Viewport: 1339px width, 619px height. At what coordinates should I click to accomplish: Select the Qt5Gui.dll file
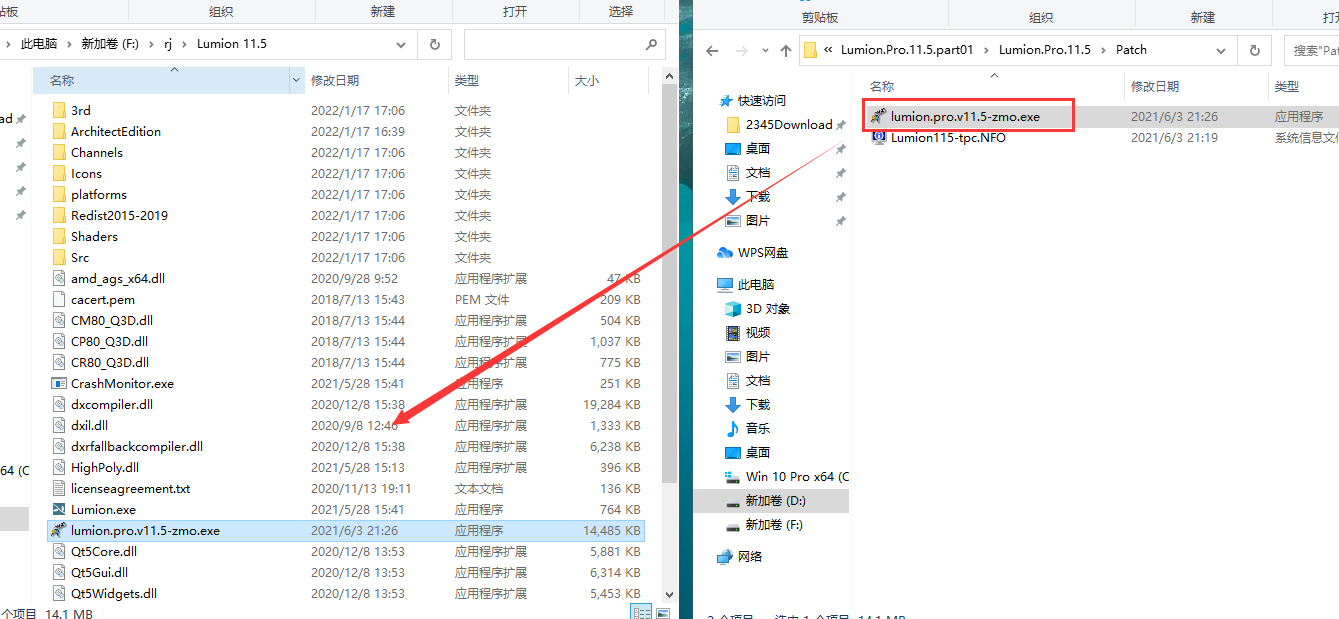pos(99,572)
